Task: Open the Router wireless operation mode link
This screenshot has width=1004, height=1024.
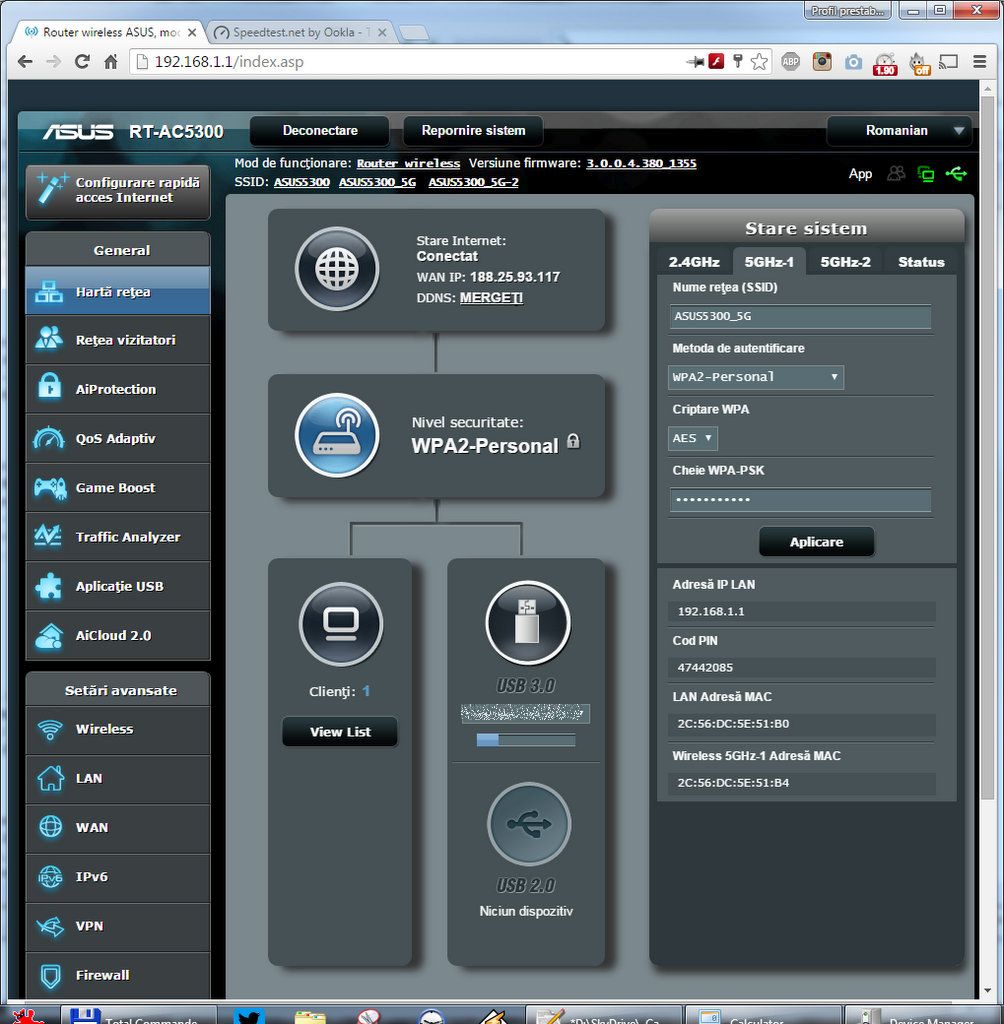Action: [x=408, y=163]
